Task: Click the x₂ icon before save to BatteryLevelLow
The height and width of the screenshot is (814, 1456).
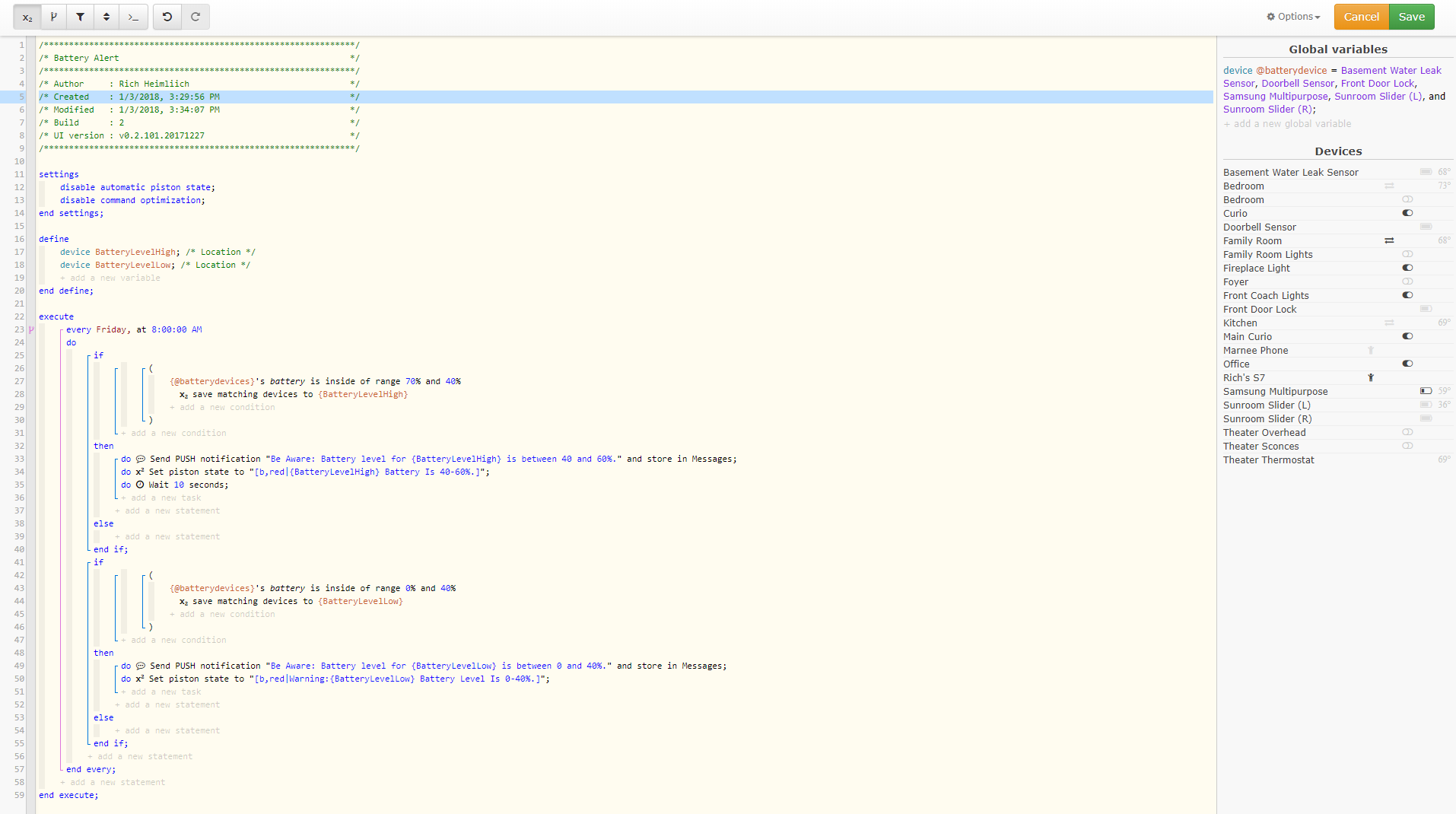Action: 184,602
